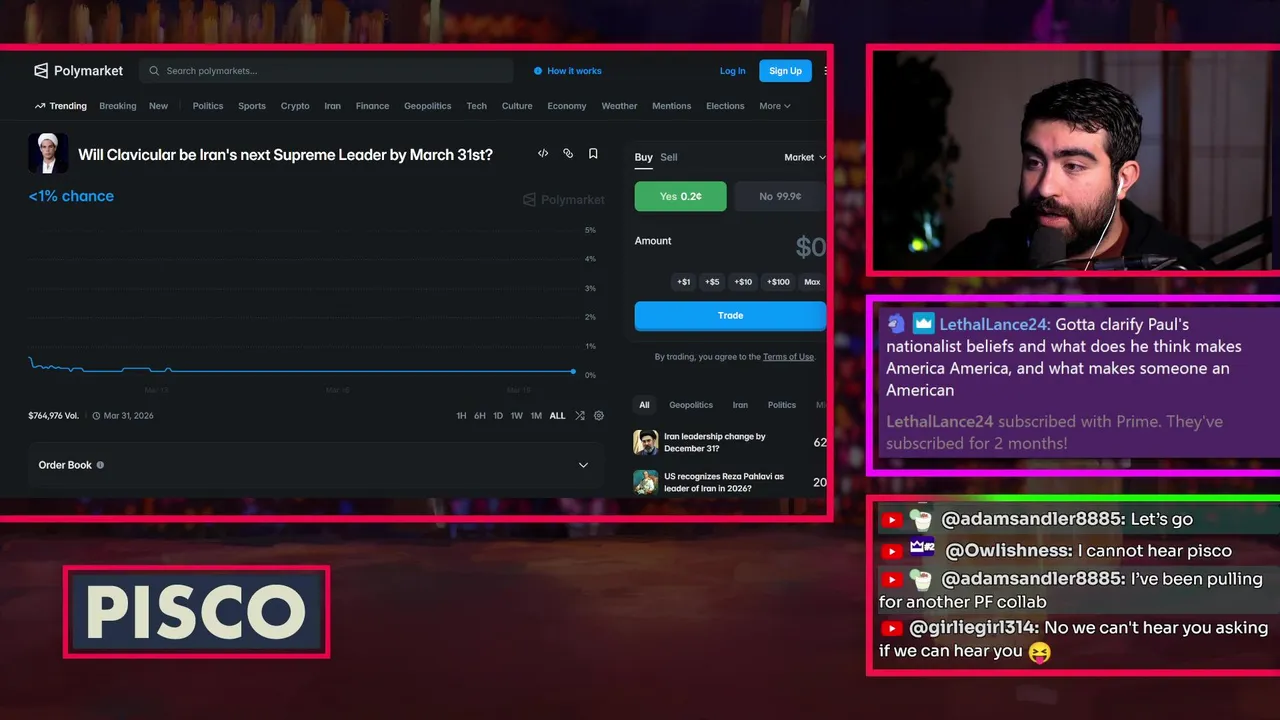
Task: Open Elections in the navigation bar
Action: tap(725, 106)
